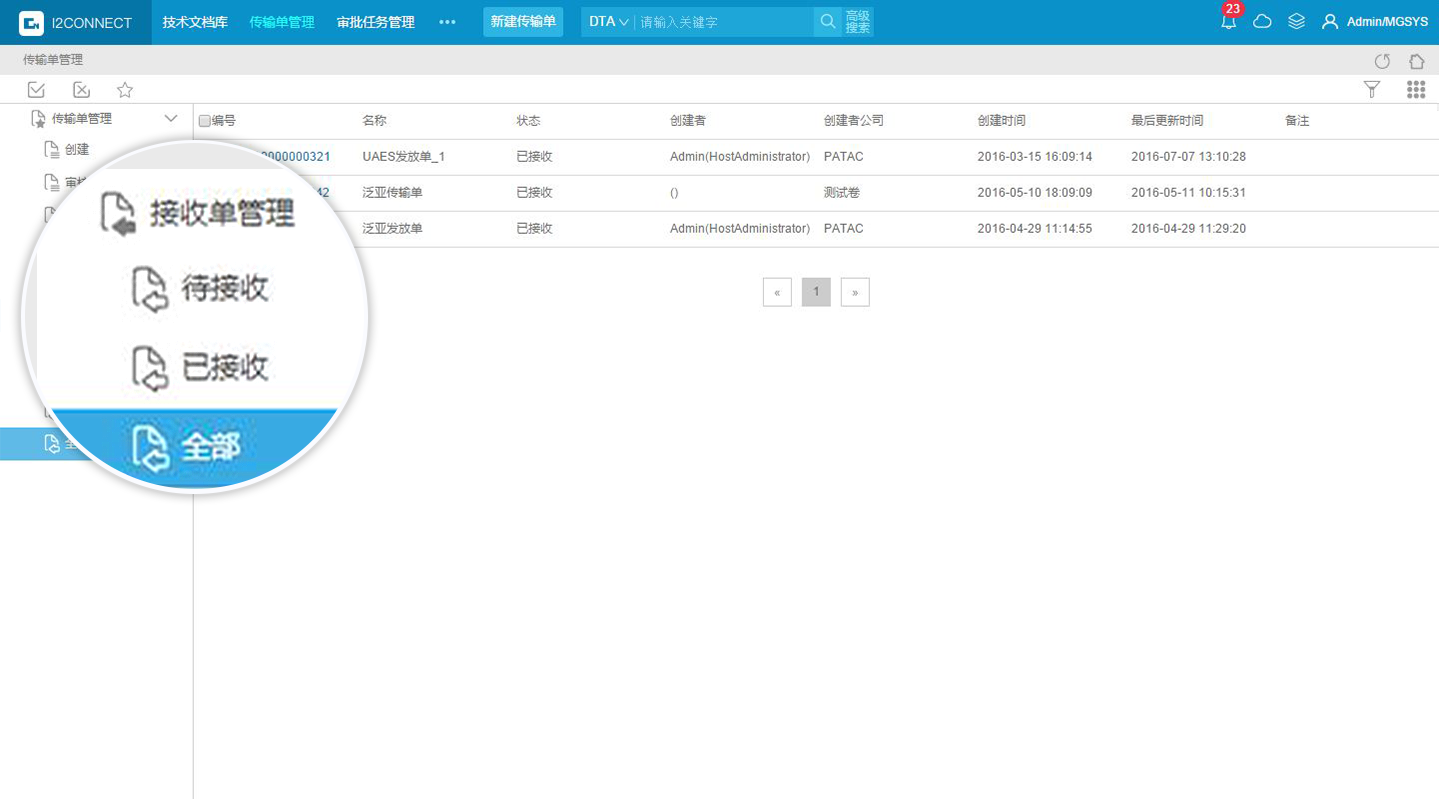Click the 编号 column header
This screenshot has width=1439, height=799.
223,121
